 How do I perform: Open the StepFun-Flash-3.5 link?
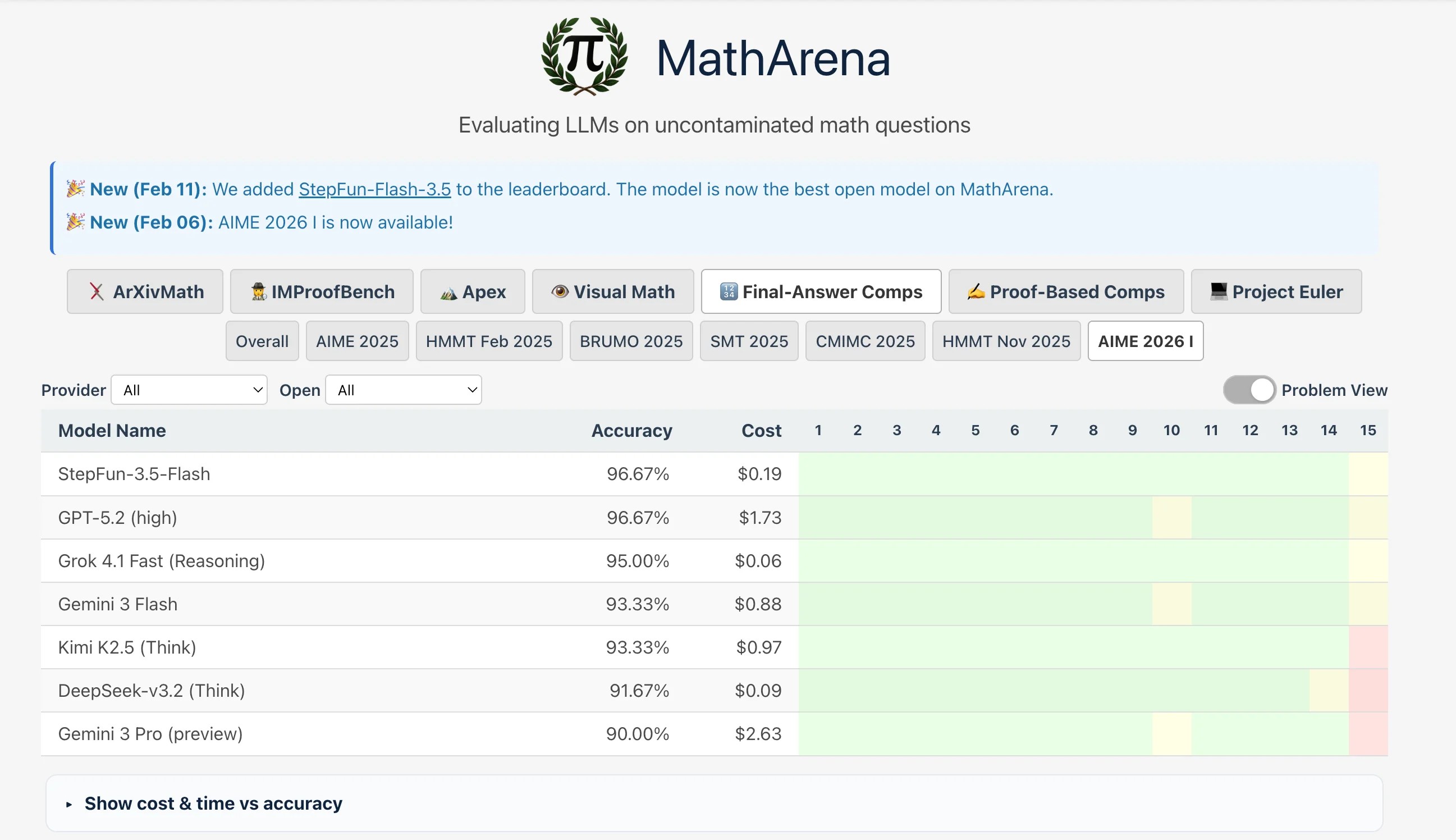coord(374,189)
